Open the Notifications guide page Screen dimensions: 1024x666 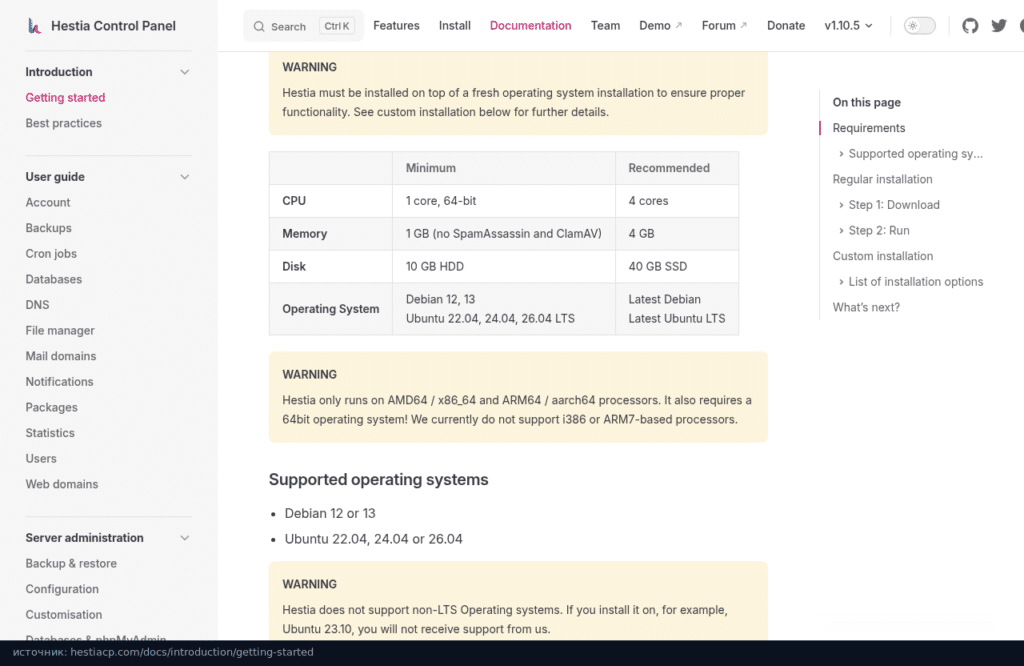[x=59, y=382]
